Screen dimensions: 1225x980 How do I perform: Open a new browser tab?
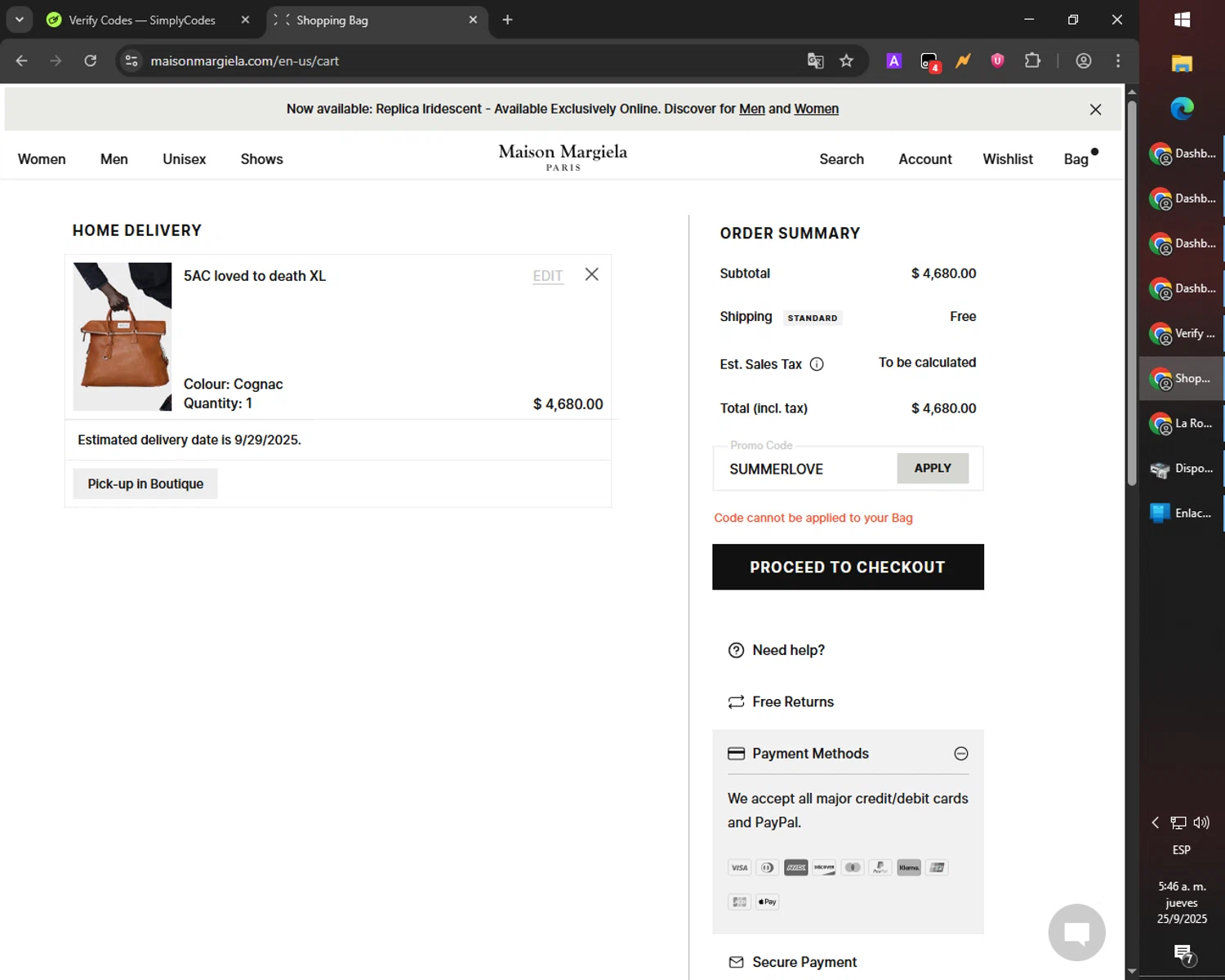coord(507,20)
